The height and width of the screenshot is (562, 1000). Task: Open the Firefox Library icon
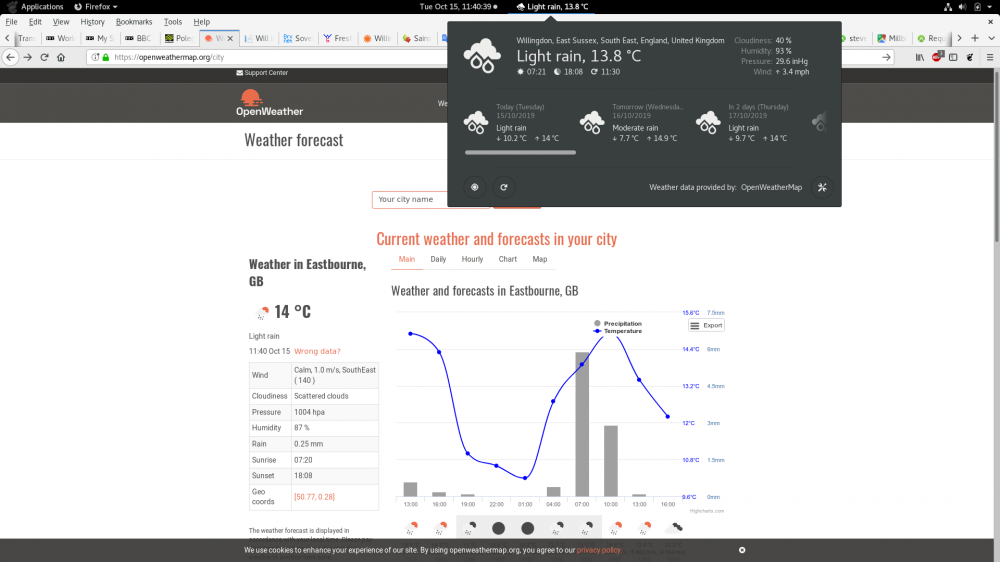tap(920, 57)
